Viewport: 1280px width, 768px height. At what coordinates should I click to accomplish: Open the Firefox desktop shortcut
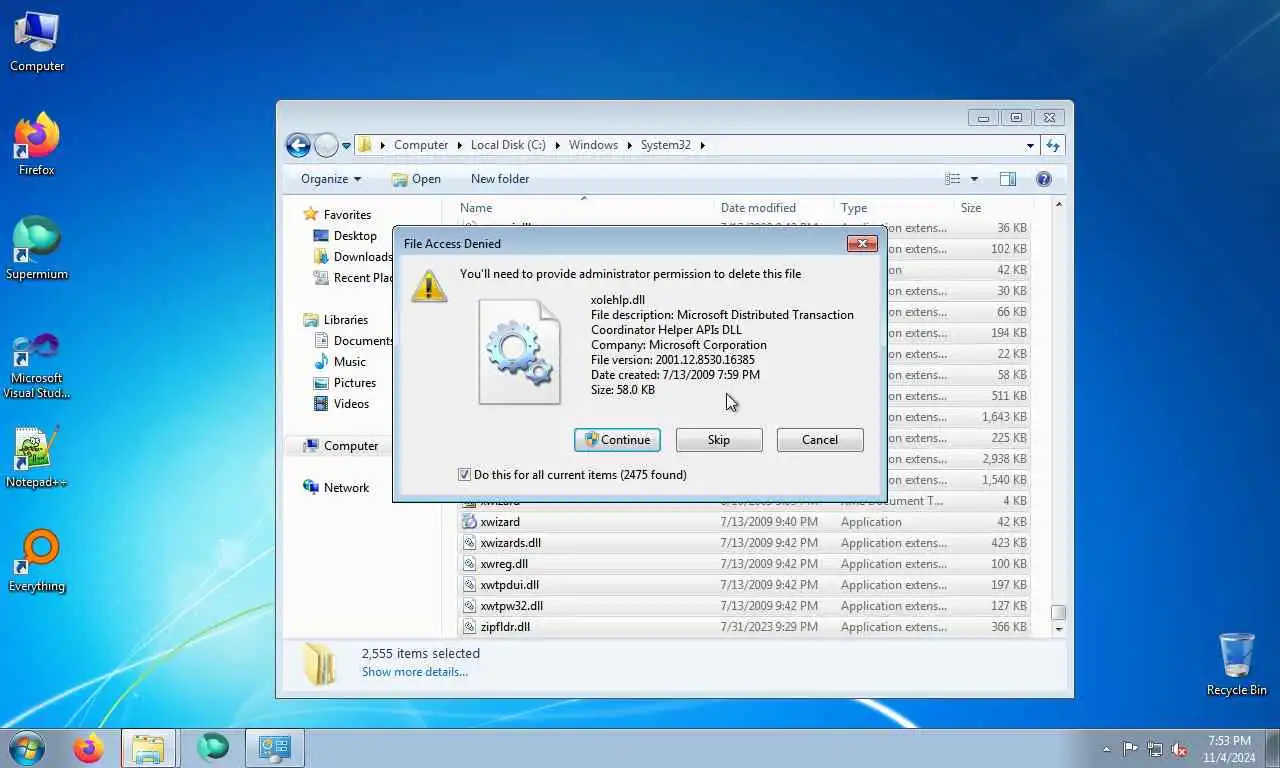point(37,146)
